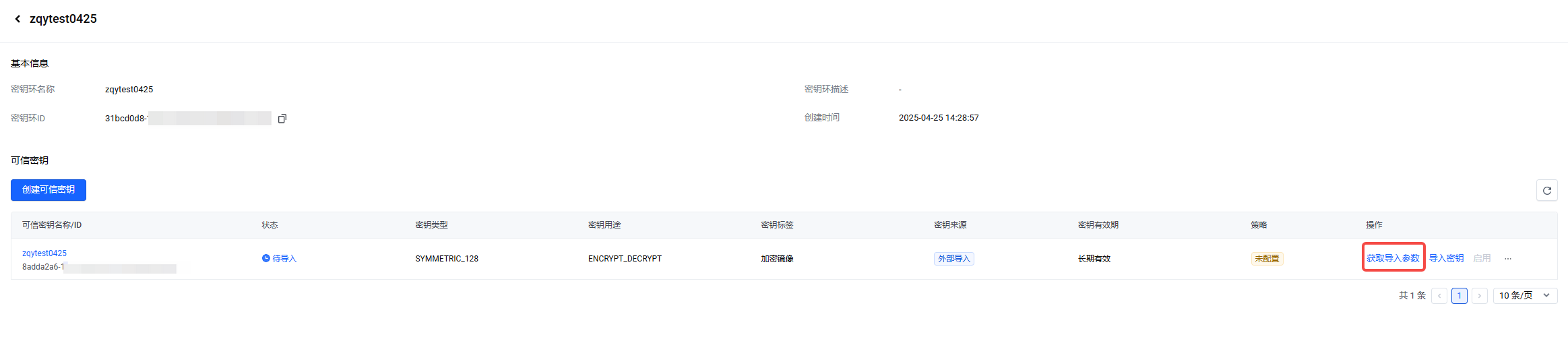Click key ID text 8adda2a6
Image resolution: width=1568 pixels, height=339 pixels.
pos(43,267)
